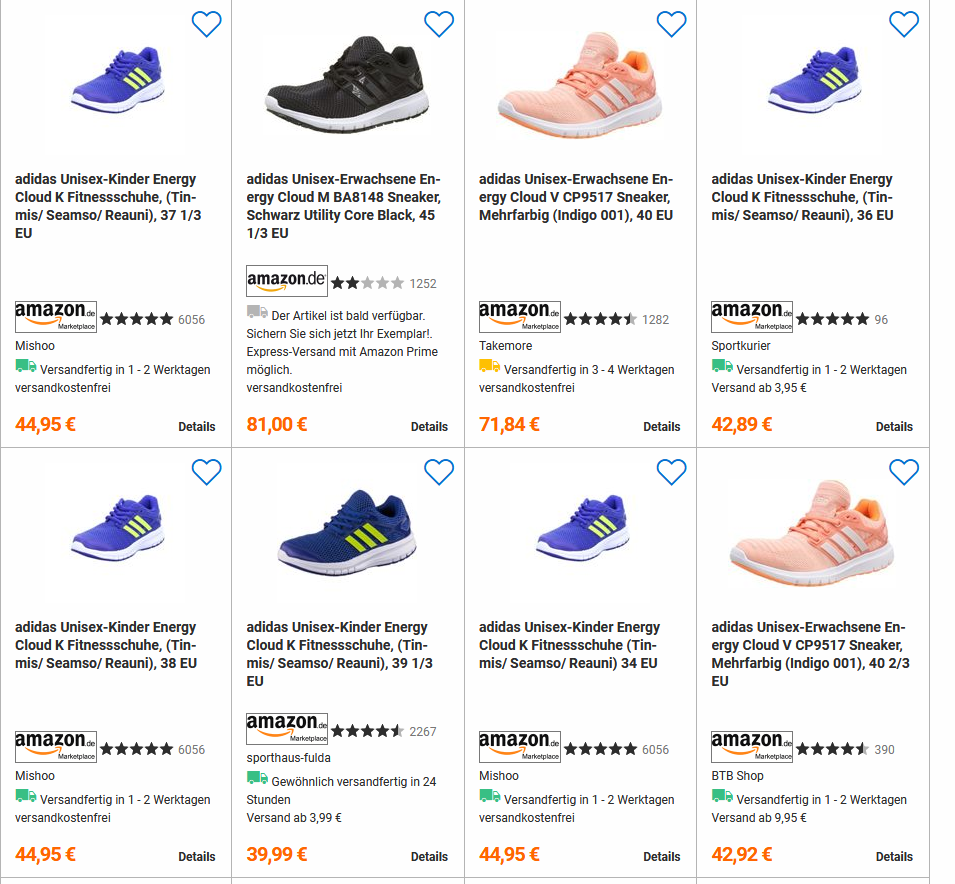Viewport: 955px width, 884px height.
Task: Click star rating with 1282 reviews from Takemore
Action: tap(600, 319)
